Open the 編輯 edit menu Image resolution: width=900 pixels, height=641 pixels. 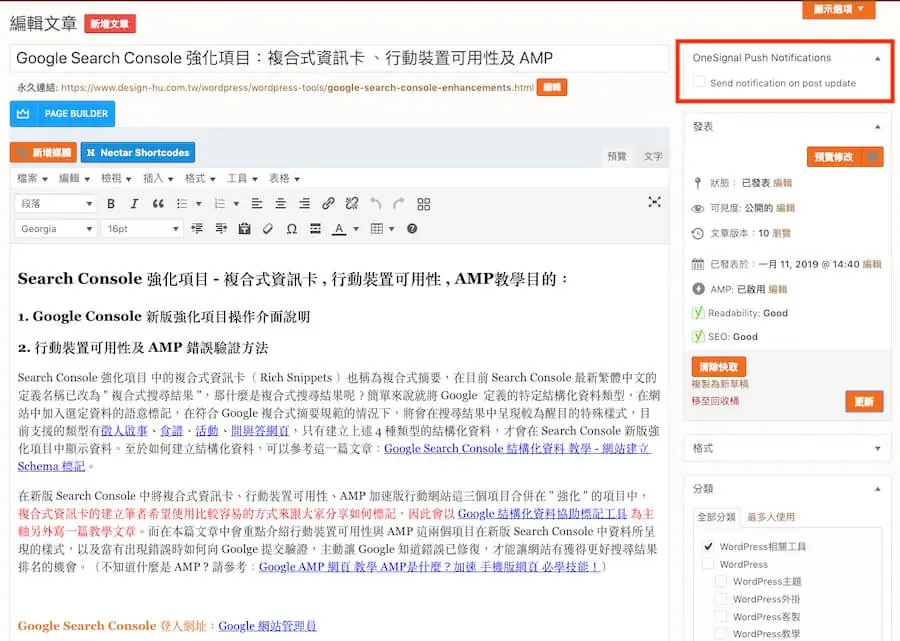(x=74, y=178)
